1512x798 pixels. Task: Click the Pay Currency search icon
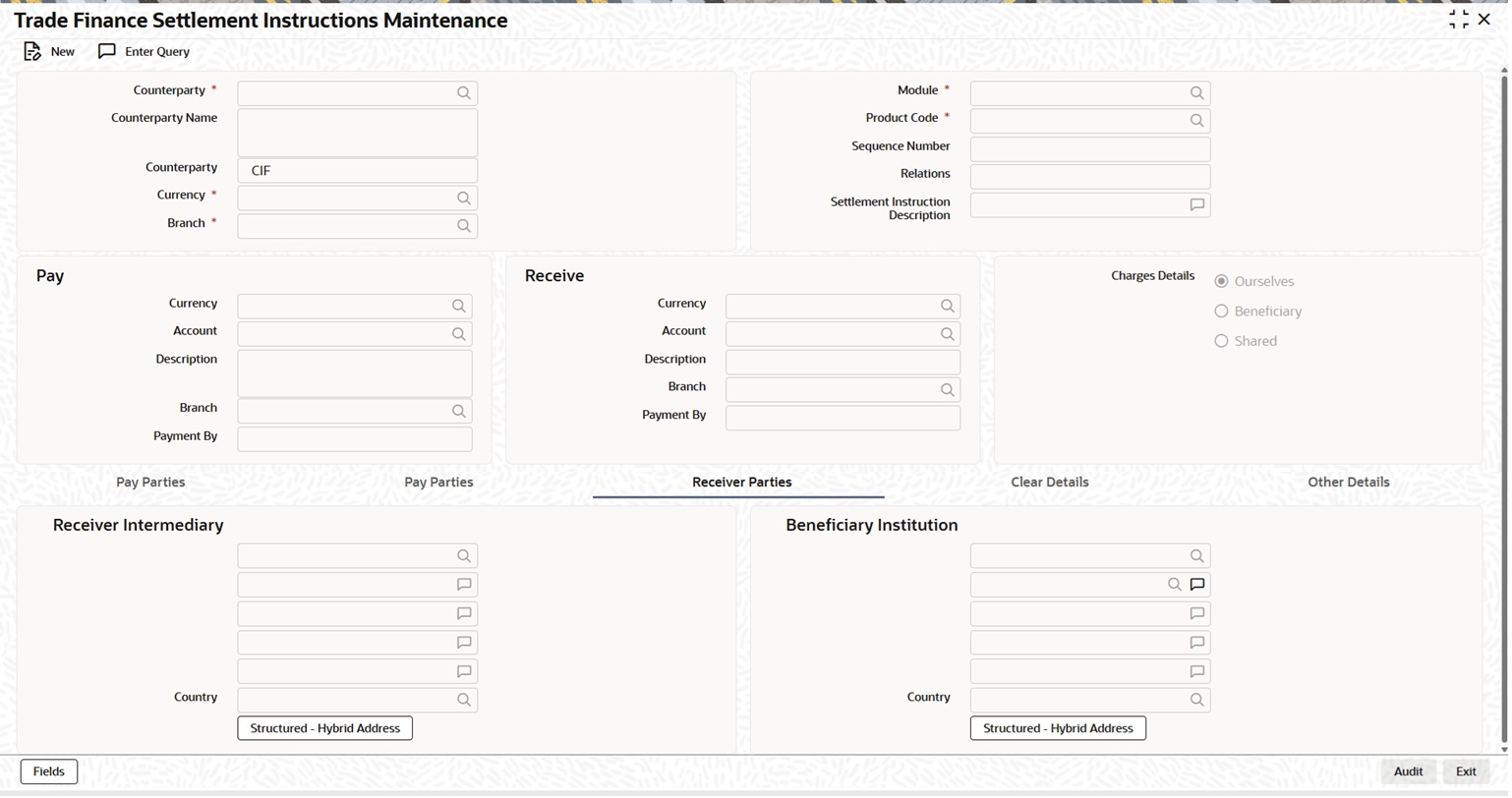(x=459, y=307)
